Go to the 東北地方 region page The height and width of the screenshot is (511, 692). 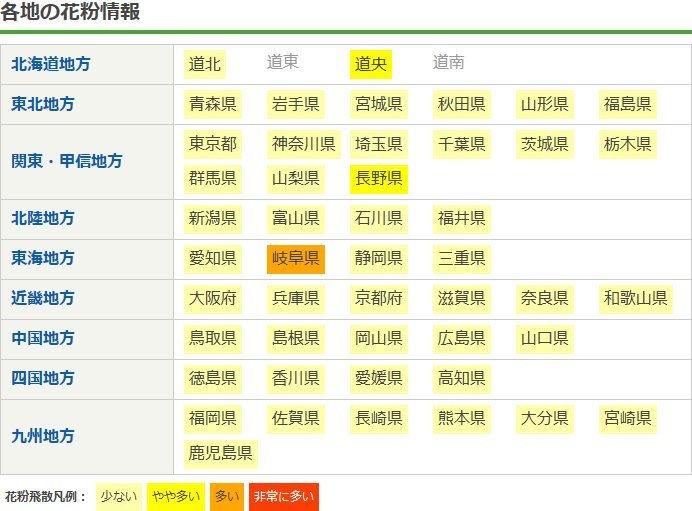pyautogui.click(x=43, y=104)
